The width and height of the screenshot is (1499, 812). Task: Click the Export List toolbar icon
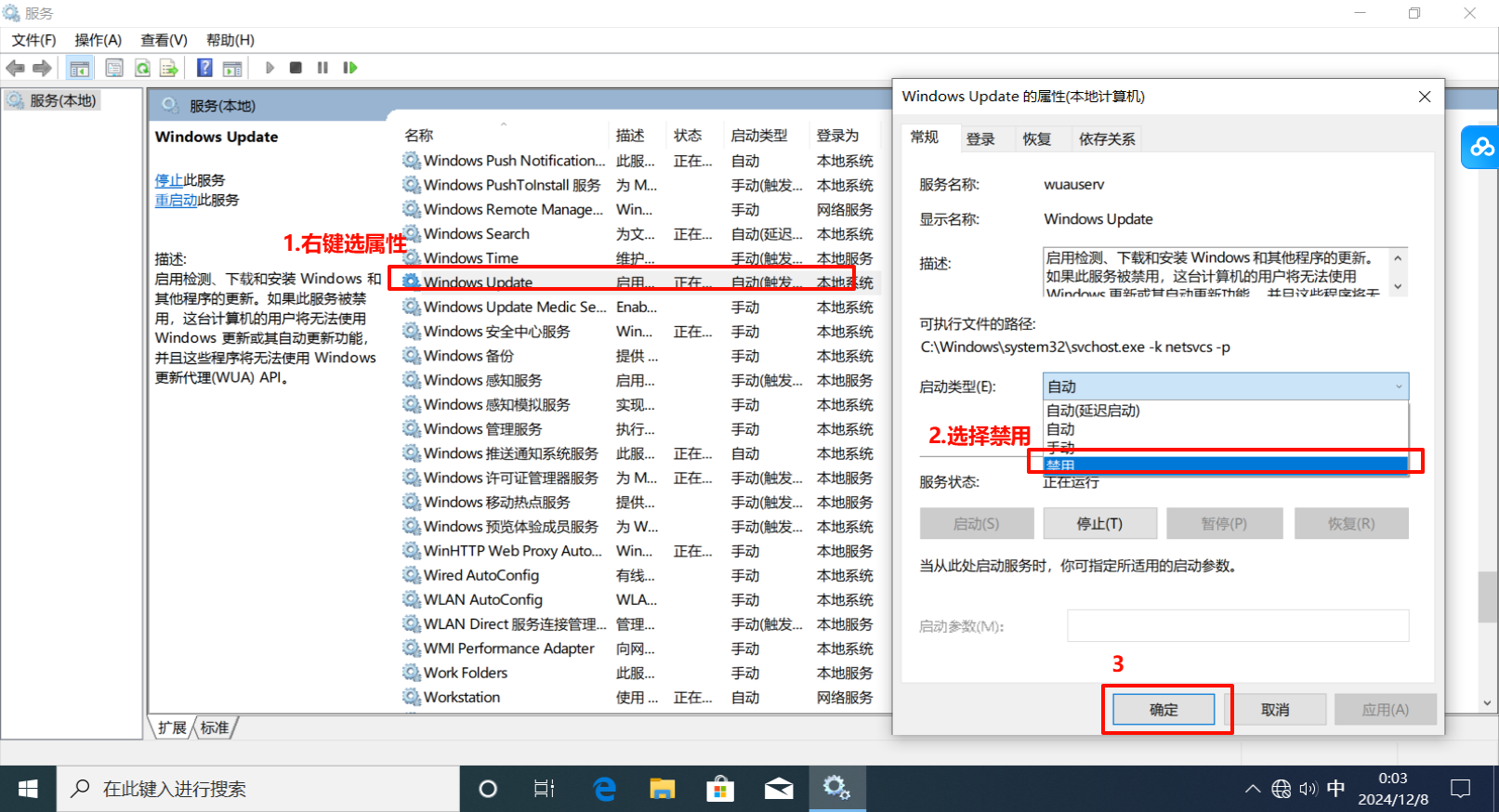pyautogui.click(x=169, y=68)
